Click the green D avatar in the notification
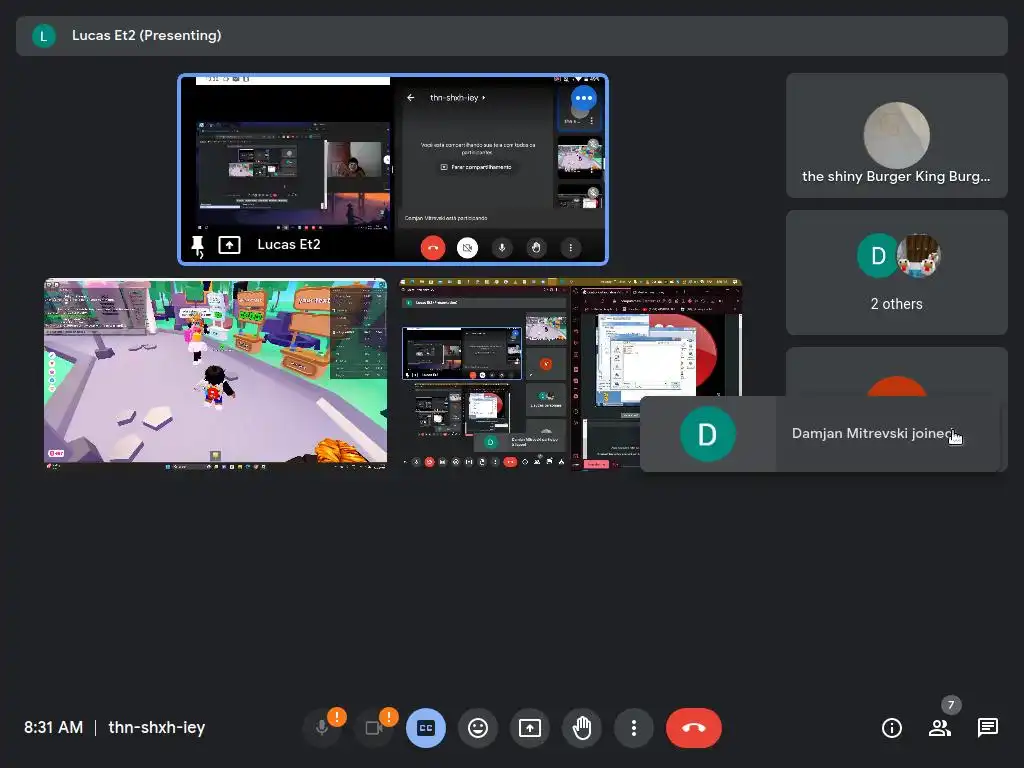Viewport: 1024px width, 768px height. (x=708, y=434)
